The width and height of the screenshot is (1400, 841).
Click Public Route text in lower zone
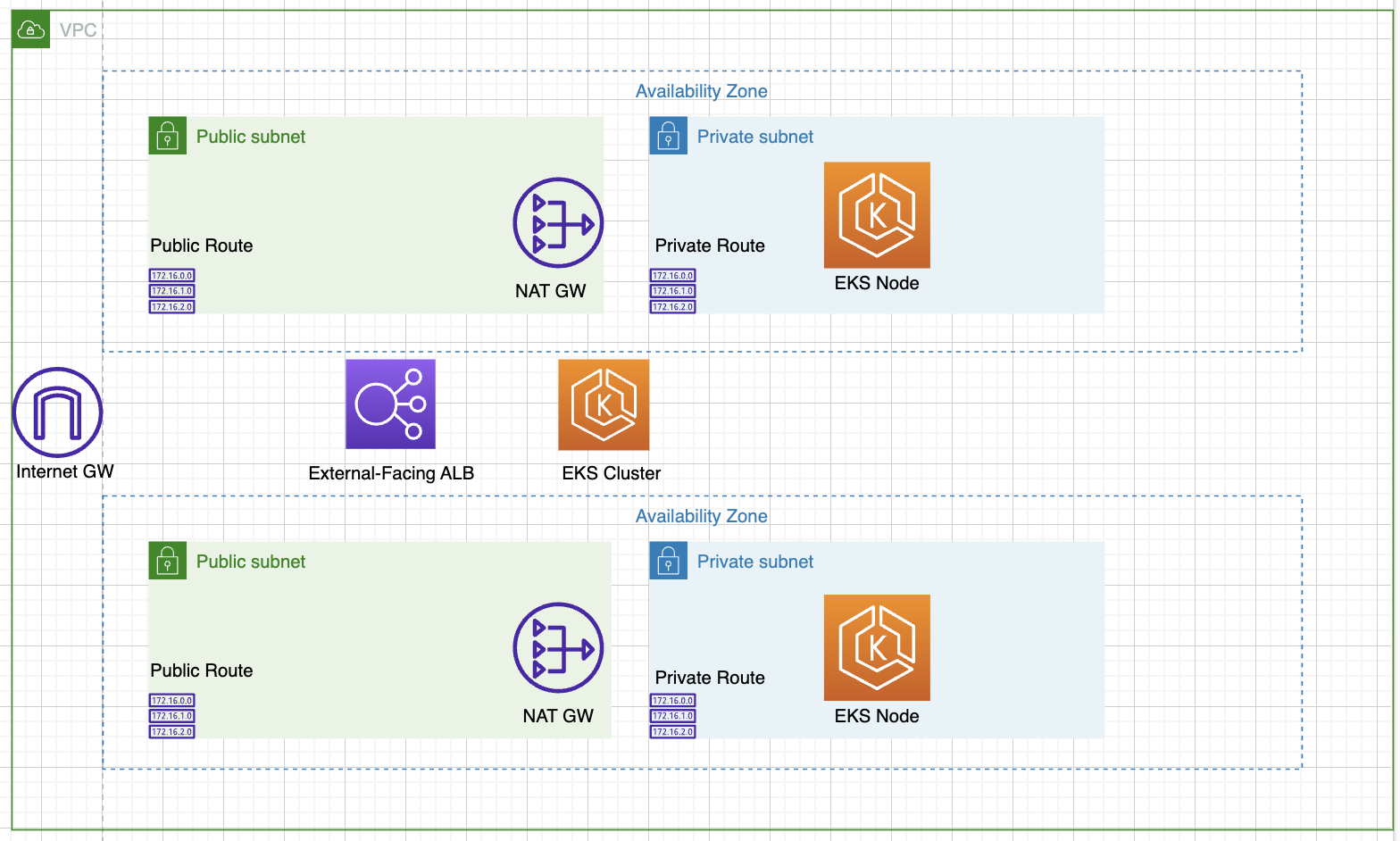coord(202,670)
